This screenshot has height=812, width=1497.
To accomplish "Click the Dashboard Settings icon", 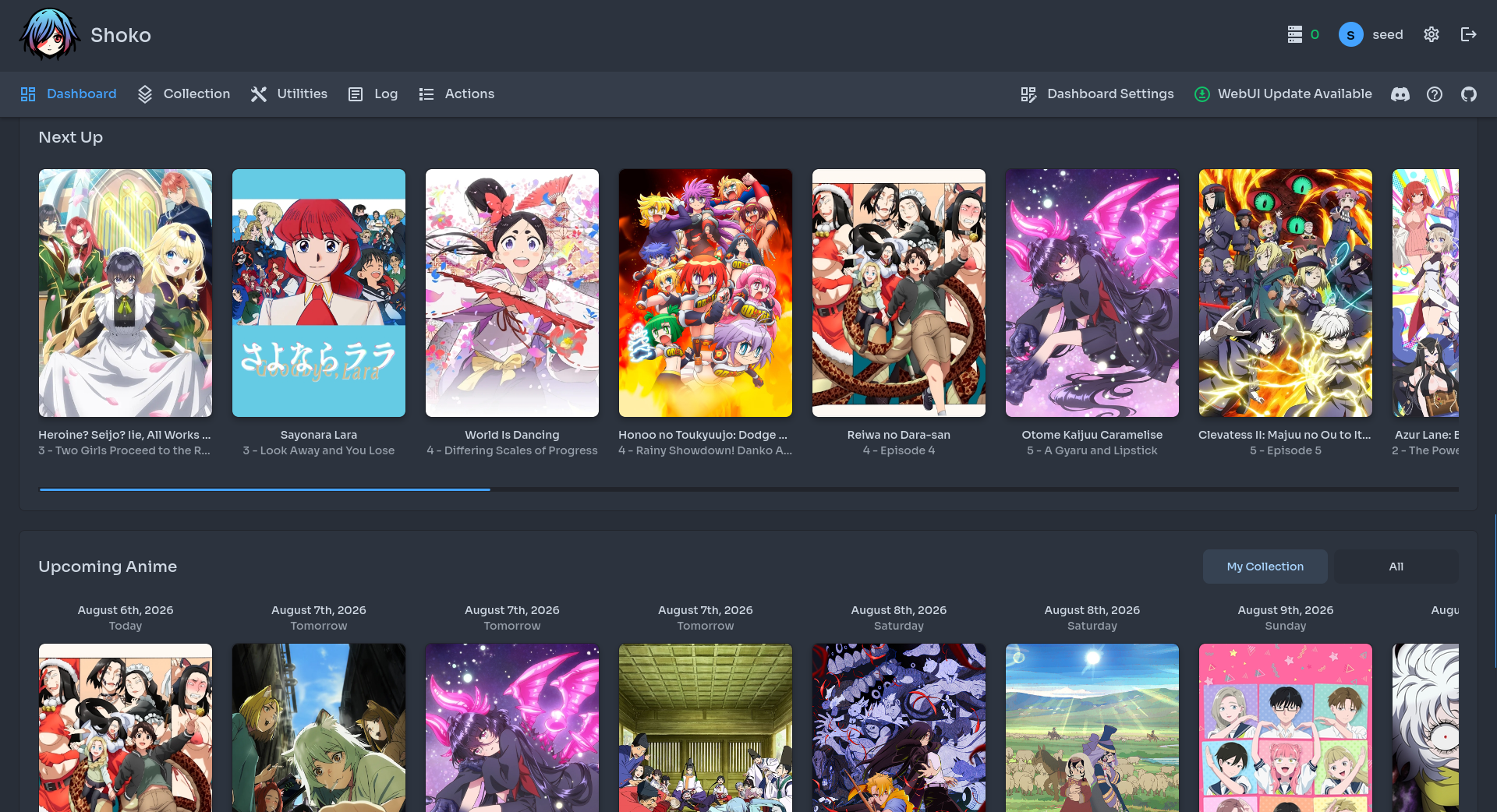I will 1028,94.
